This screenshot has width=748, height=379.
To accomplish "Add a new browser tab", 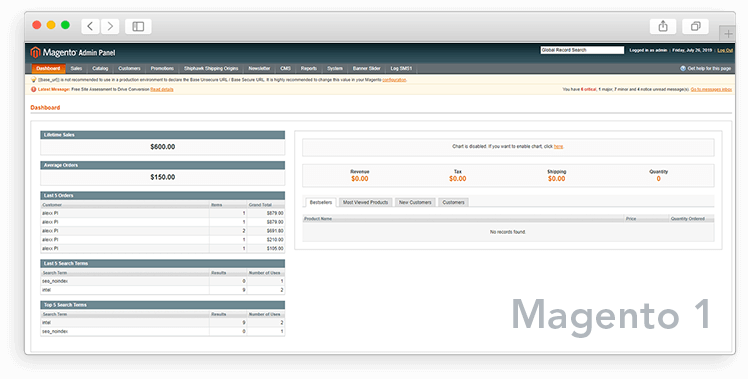I will (x=728, y=33).
